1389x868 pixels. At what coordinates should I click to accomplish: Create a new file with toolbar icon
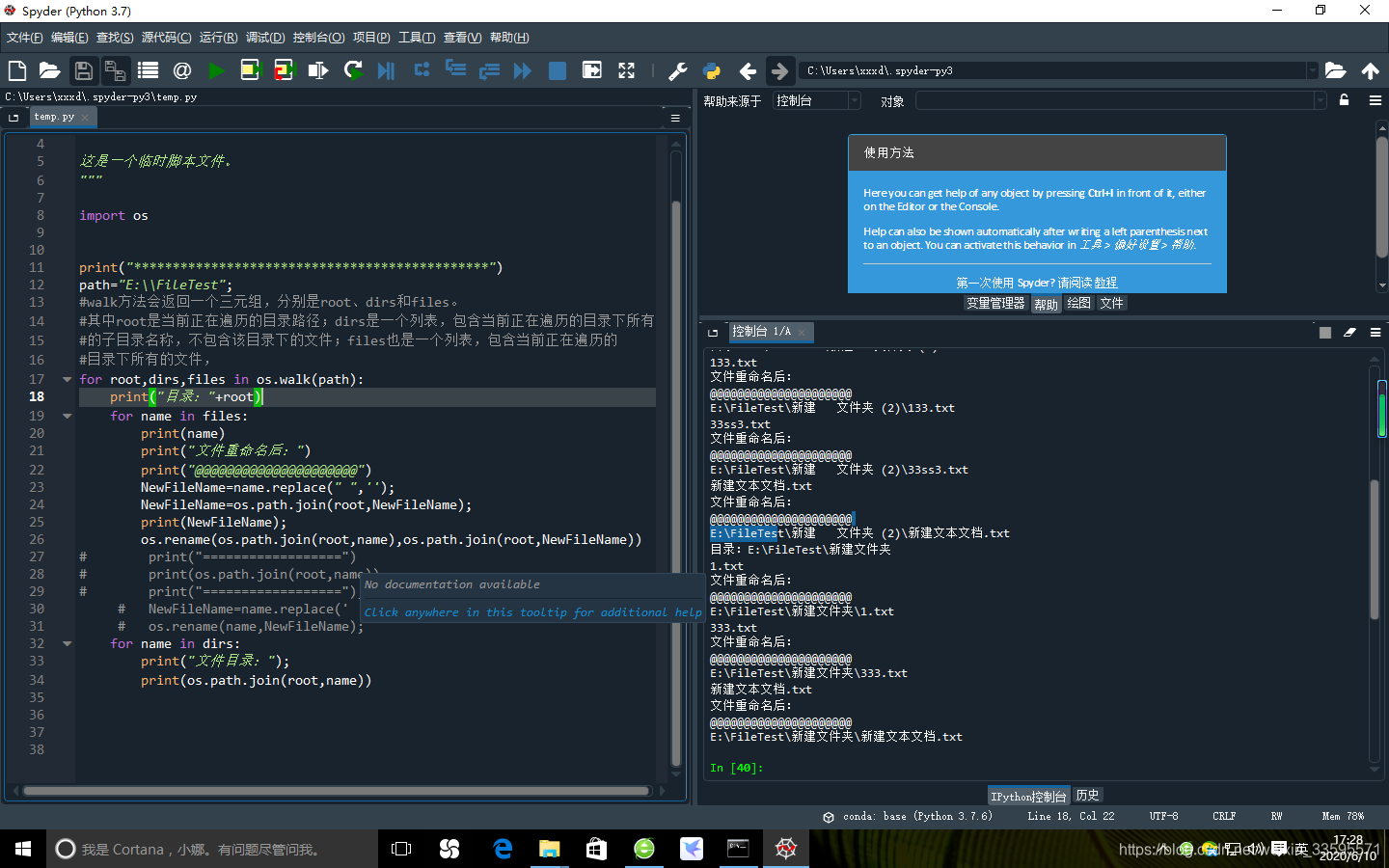pos(16,70)
